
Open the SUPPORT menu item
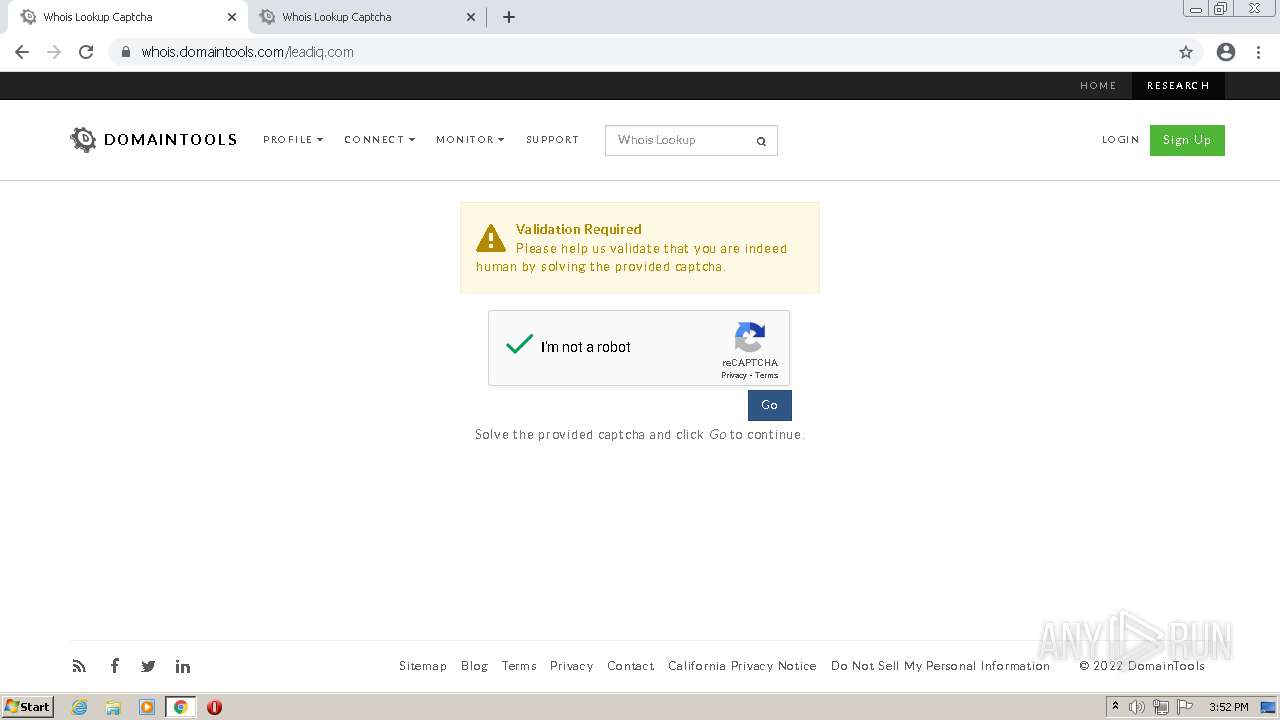[552, 140]
